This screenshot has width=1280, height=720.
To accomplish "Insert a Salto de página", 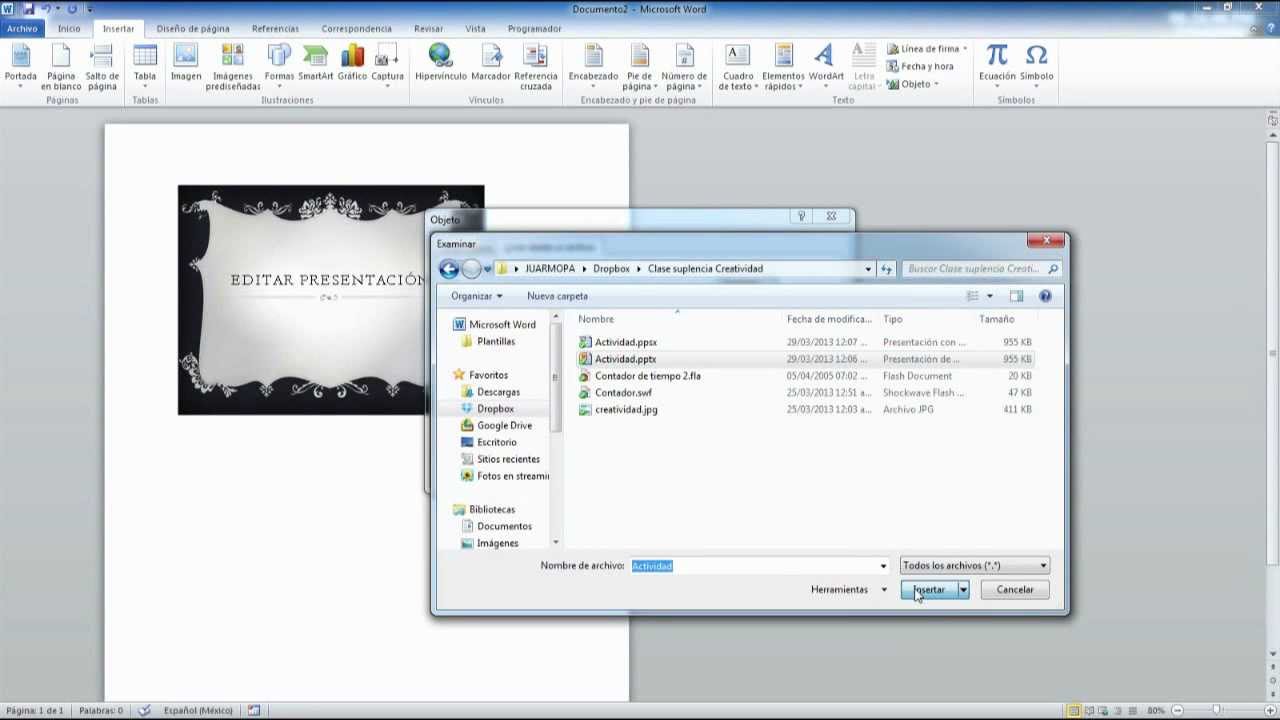I will pyautogui.click(x=102, y=66).
